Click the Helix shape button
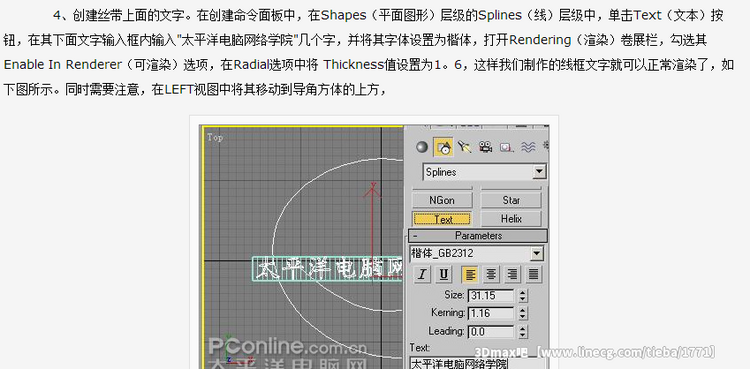The height and width of the screenshot is (369, 750). (x=511, y=219)
